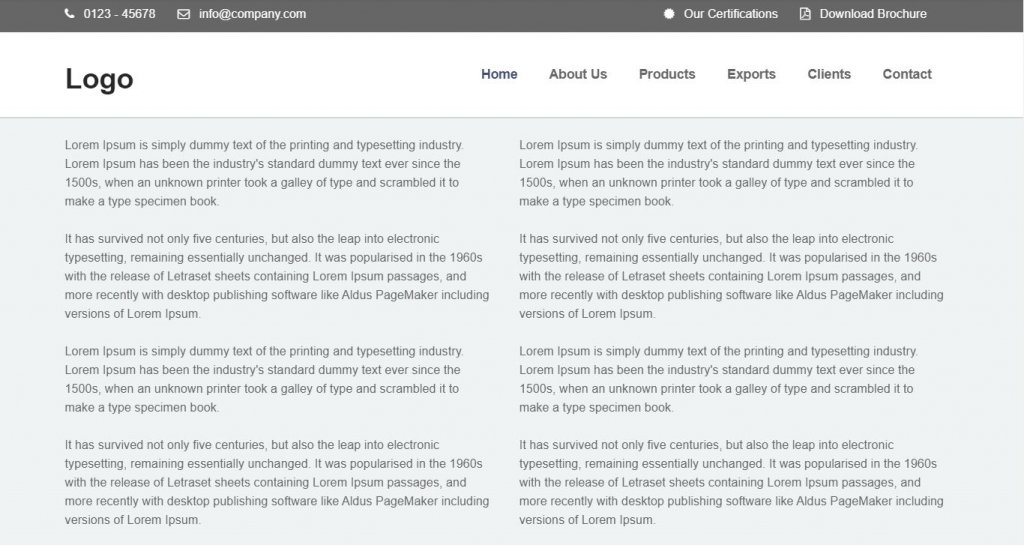
Task: Click the last left-column paragraph
Action: [277, 482]
